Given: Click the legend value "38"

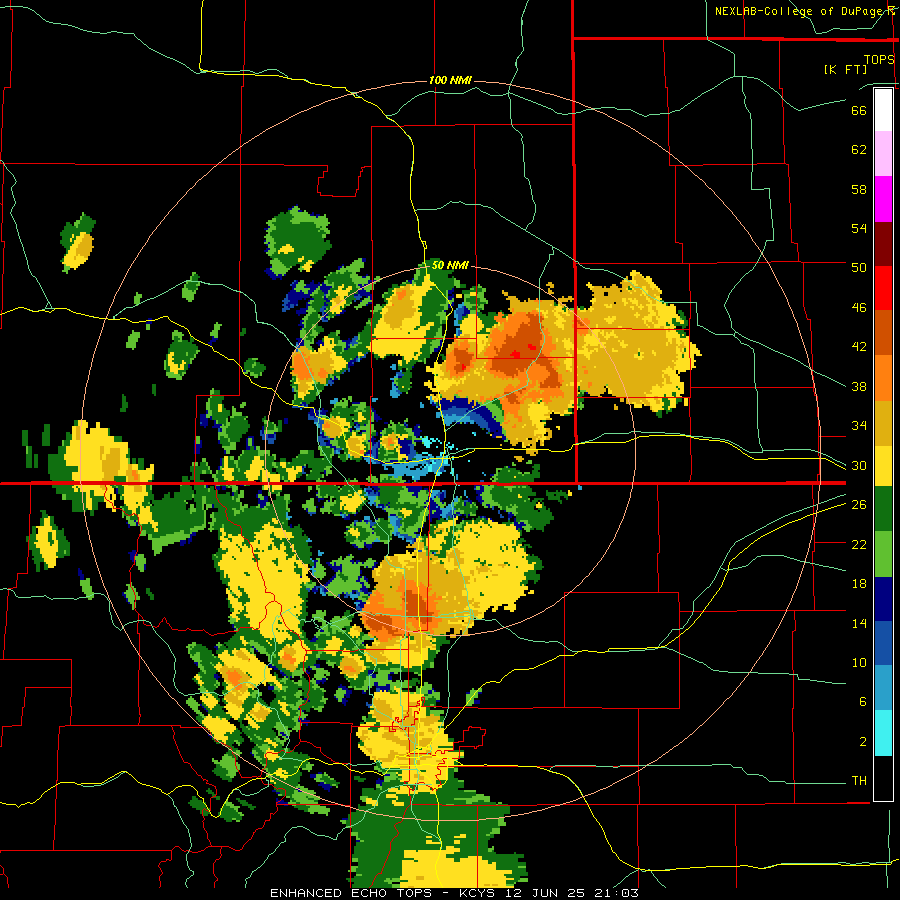Looking at the screenshot, I should [859, 386].
